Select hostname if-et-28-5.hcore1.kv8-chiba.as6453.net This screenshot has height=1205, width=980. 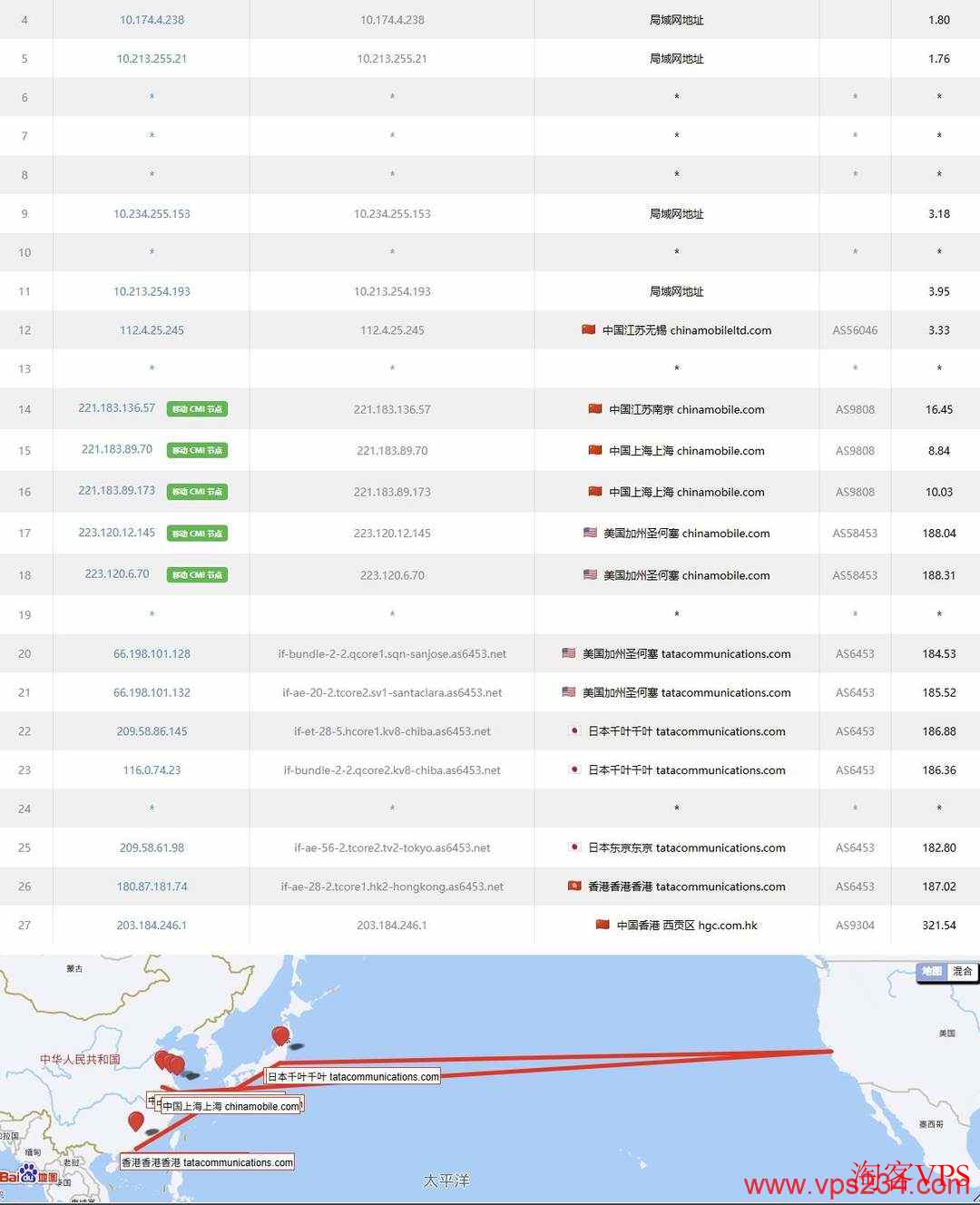point(392,731)
